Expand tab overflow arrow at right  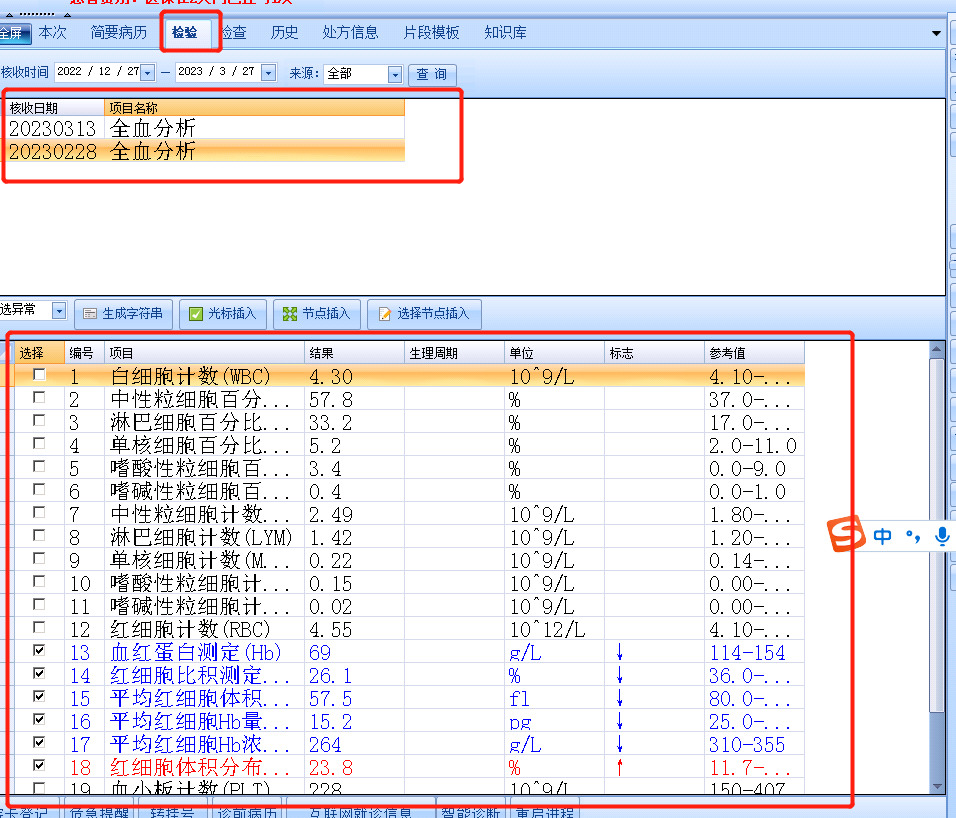[x=936, y=33]
